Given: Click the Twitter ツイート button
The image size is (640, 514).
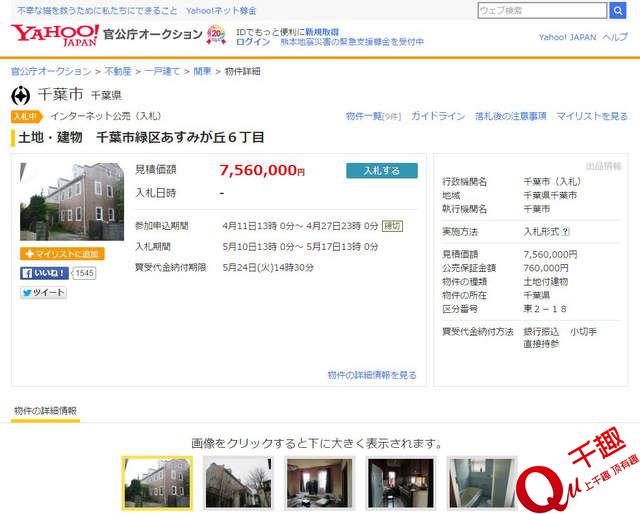Looking at the screenshot, I should pyautogui.click(x=43, y=293).
